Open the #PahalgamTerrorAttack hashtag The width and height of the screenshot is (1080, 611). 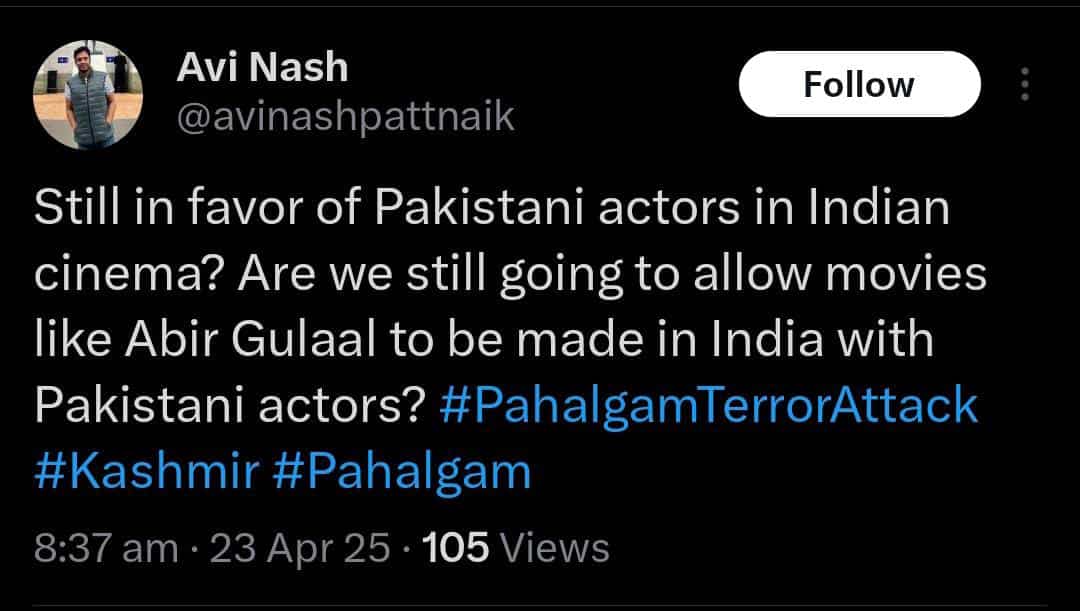[x=709, y=406]
